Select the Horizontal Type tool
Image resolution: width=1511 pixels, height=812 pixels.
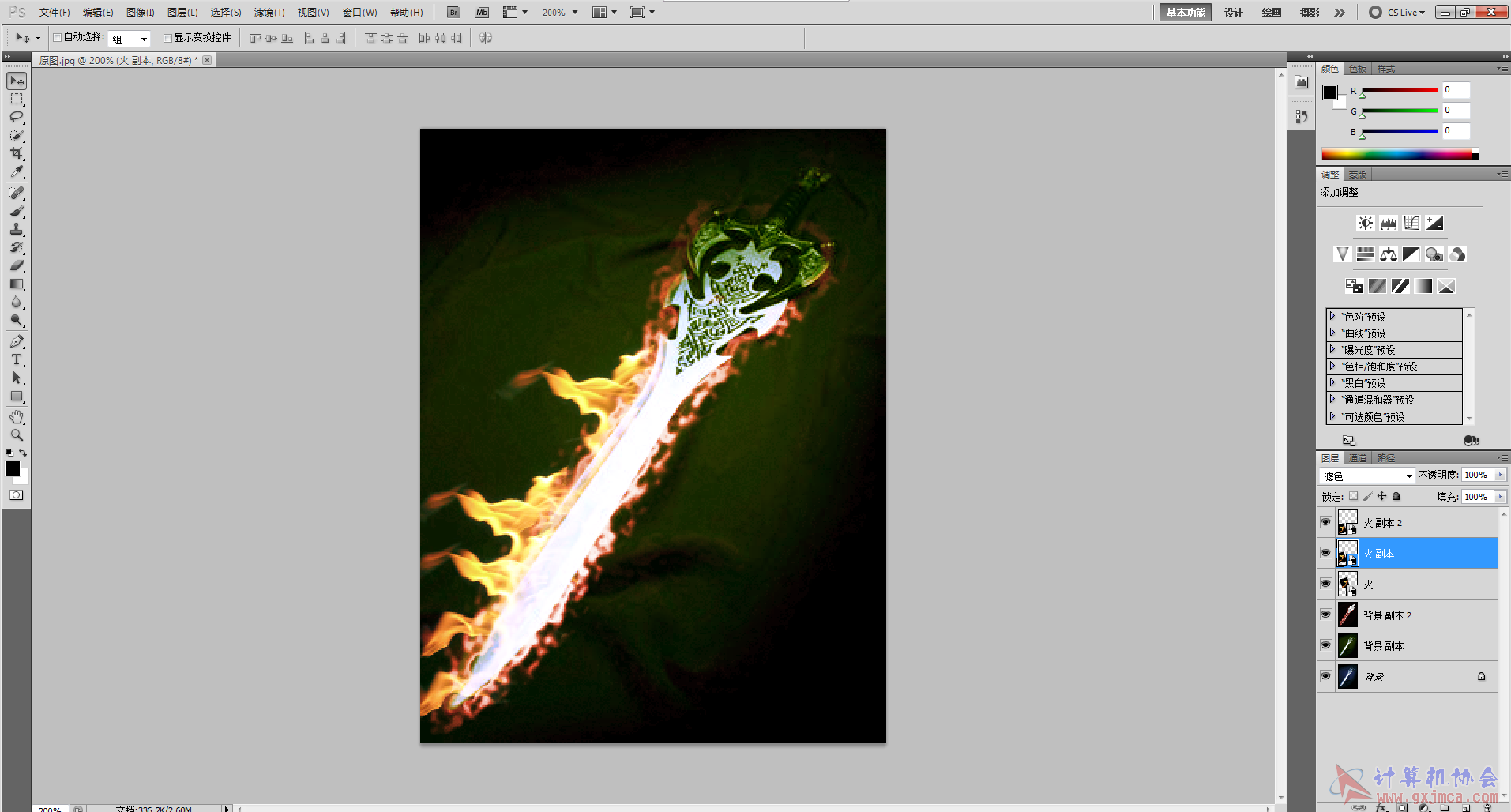click(17, 359)
